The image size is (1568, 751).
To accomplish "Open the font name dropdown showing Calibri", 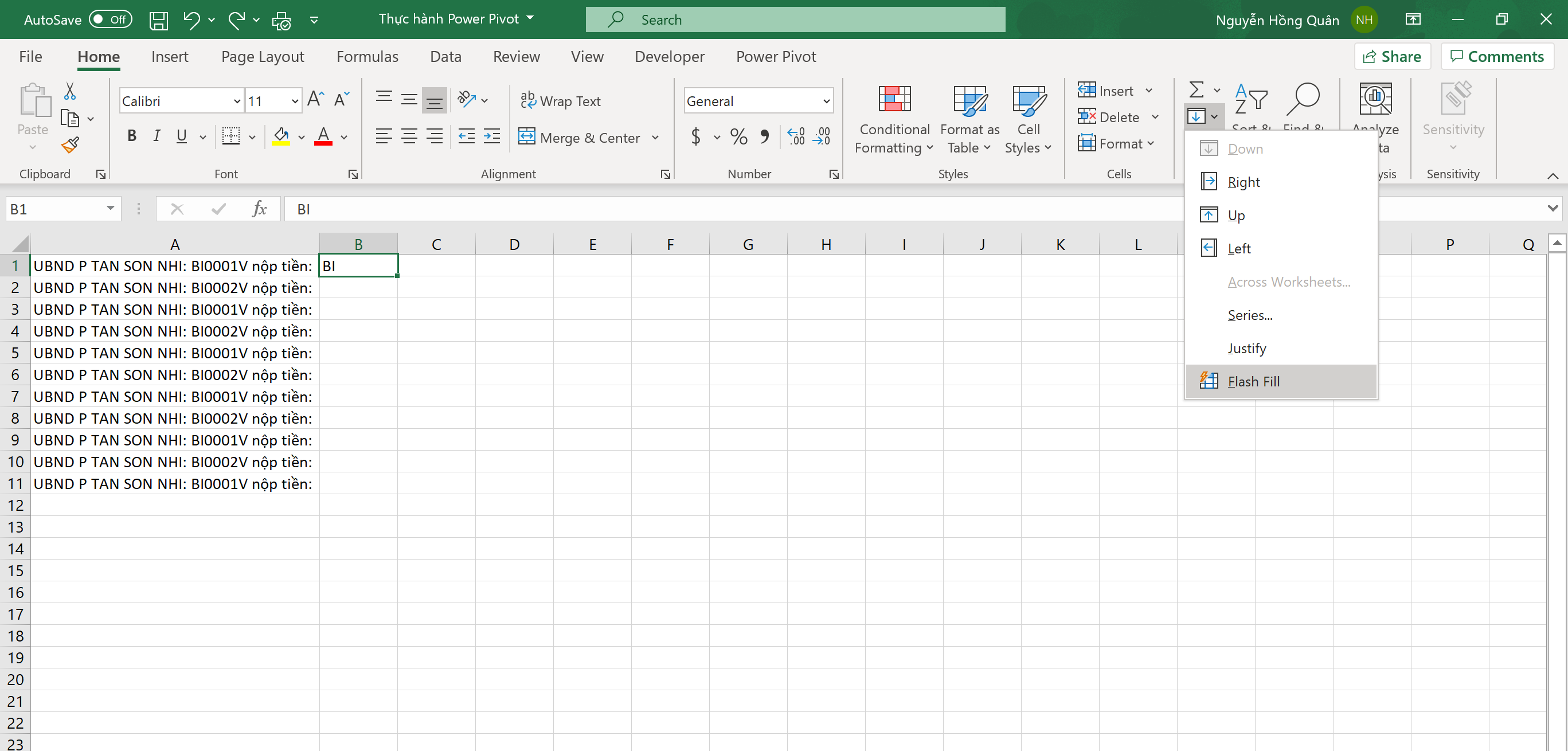I will 237,101.
